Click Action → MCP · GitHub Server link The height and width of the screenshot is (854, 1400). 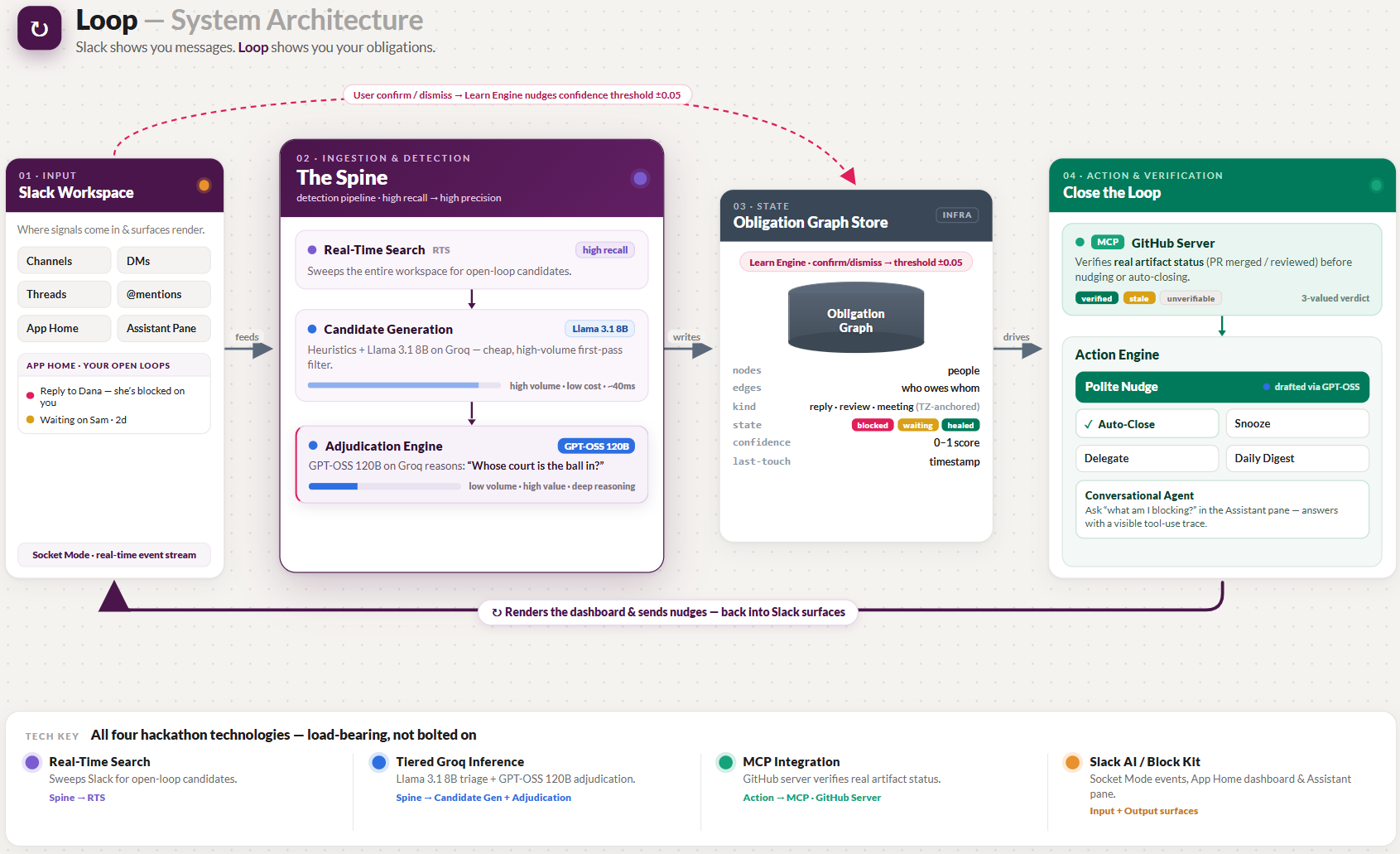tap(812, 798)
